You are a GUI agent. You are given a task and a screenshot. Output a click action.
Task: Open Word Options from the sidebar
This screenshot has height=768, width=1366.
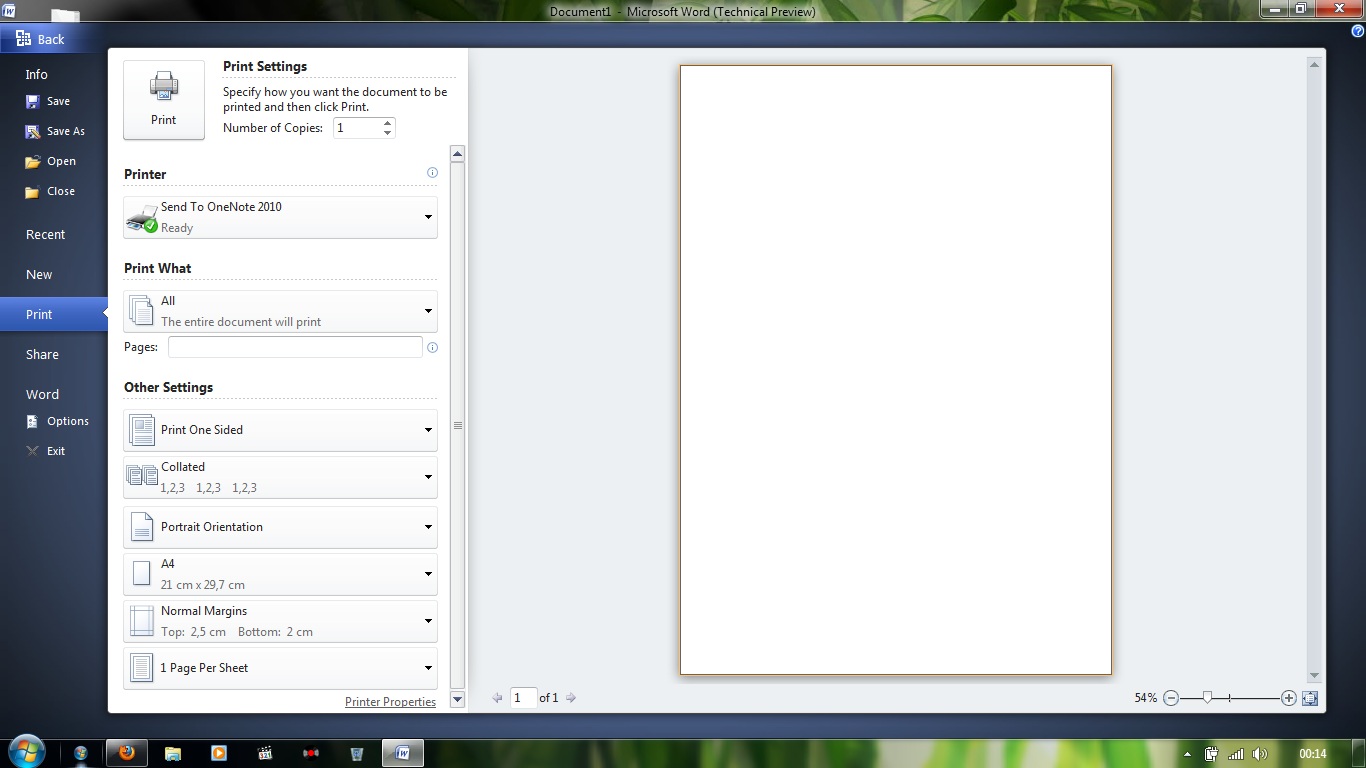point(57,421)
